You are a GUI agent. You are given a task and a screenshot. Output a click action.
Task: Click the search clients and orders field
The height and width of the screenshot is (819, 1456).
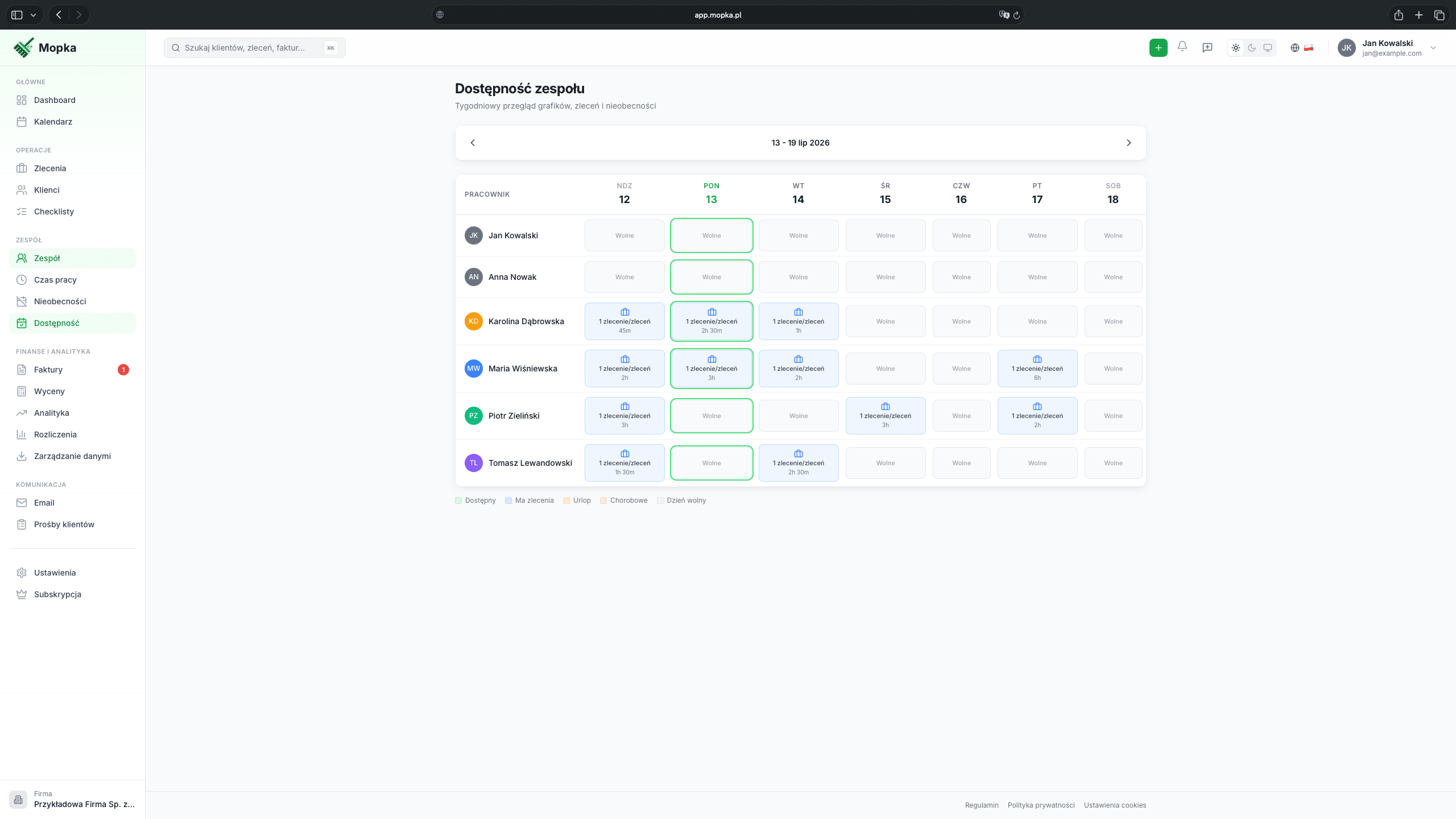click(x=254, y=48)
